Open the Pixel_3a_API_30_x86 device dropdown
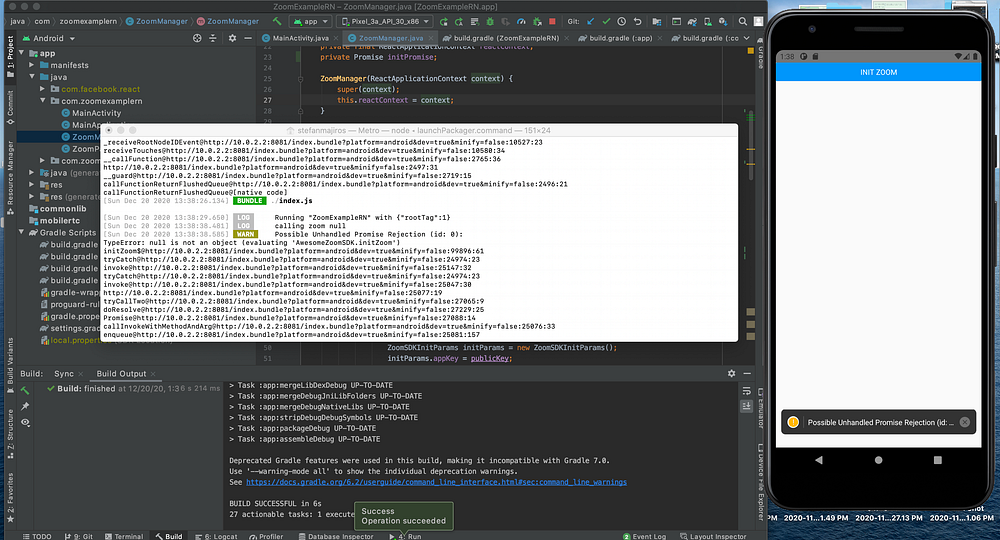Screen dimensions: 1000x540 tap(383, 21)
